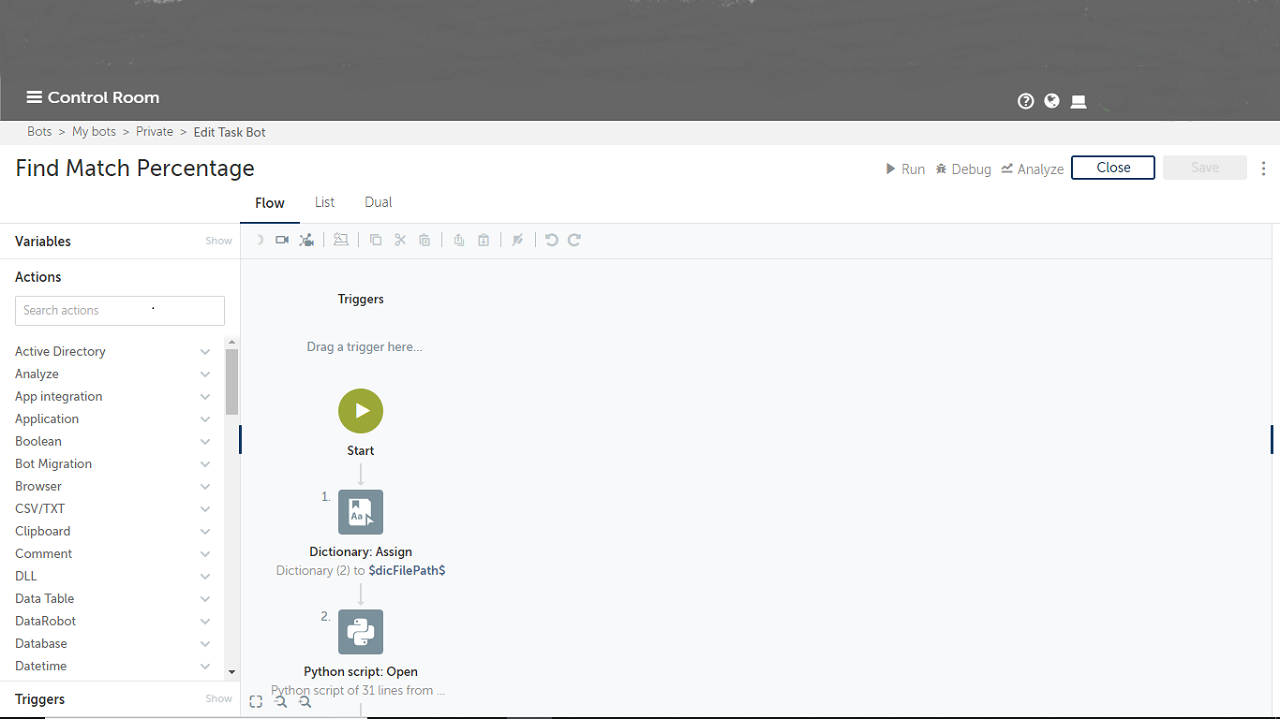Switch to the Dual view tab
This screenshot has width=1280, height=720.
378,202
